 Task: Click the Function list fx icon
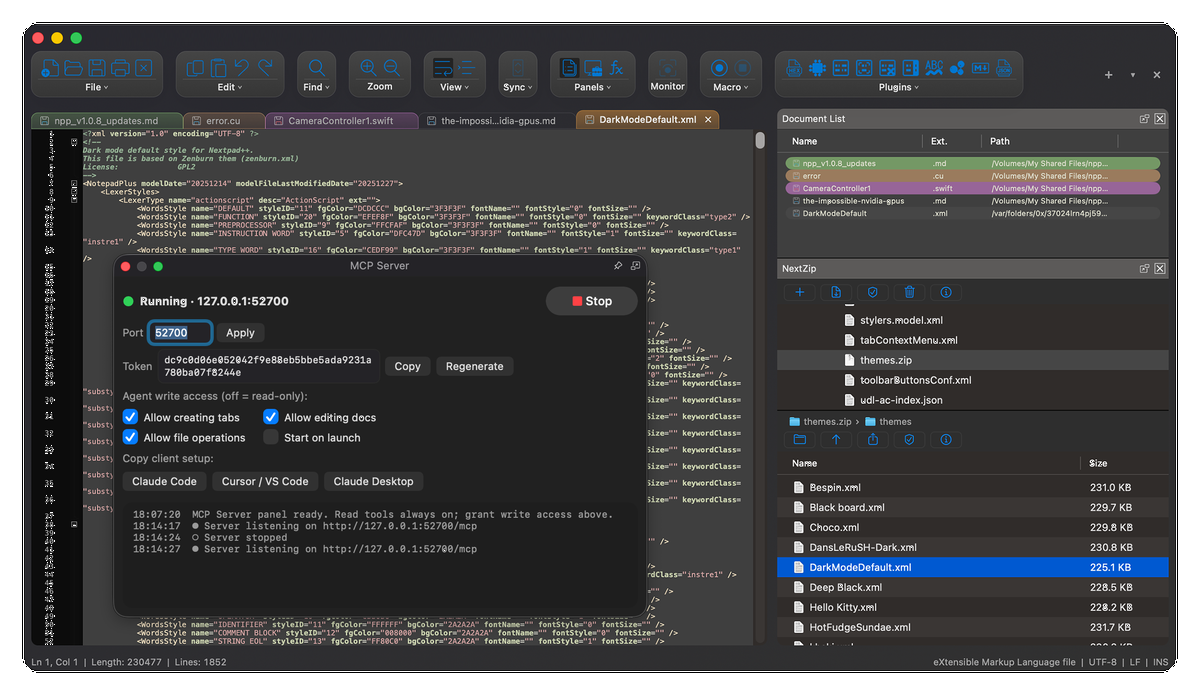[x=617, y=68]
